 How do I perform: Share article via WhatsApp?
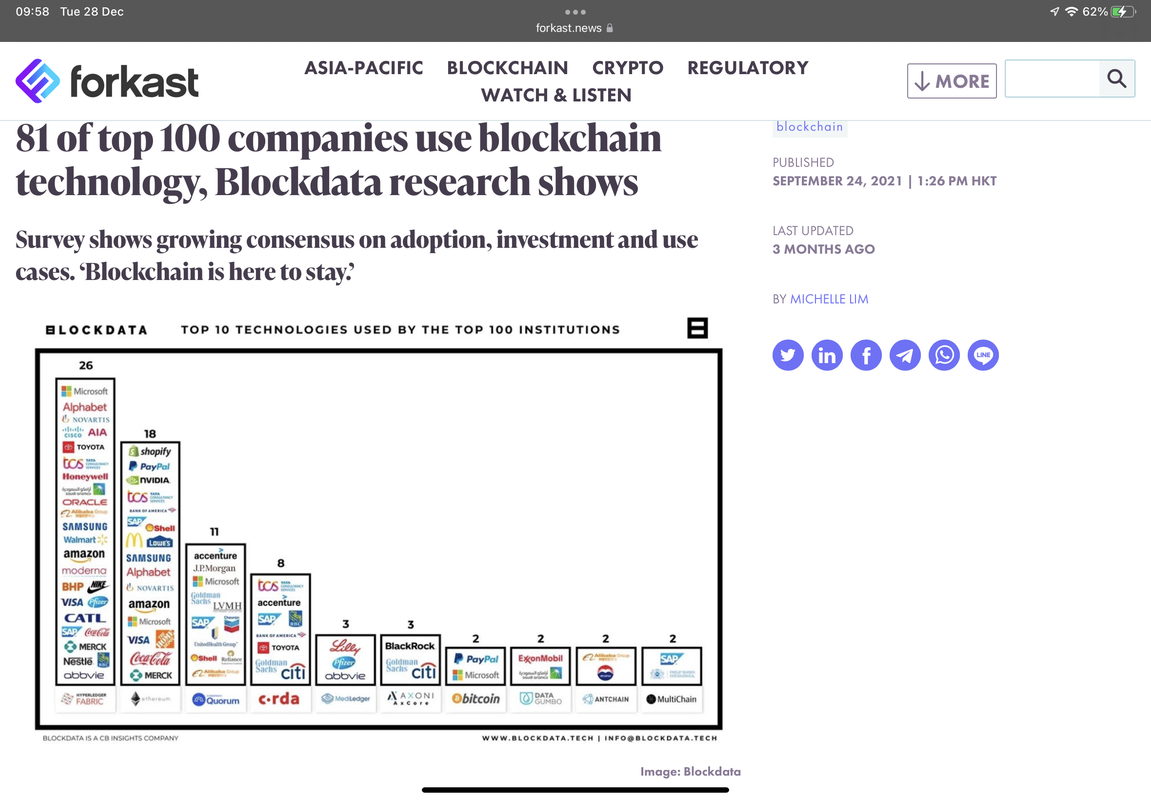tap(944, 355)
